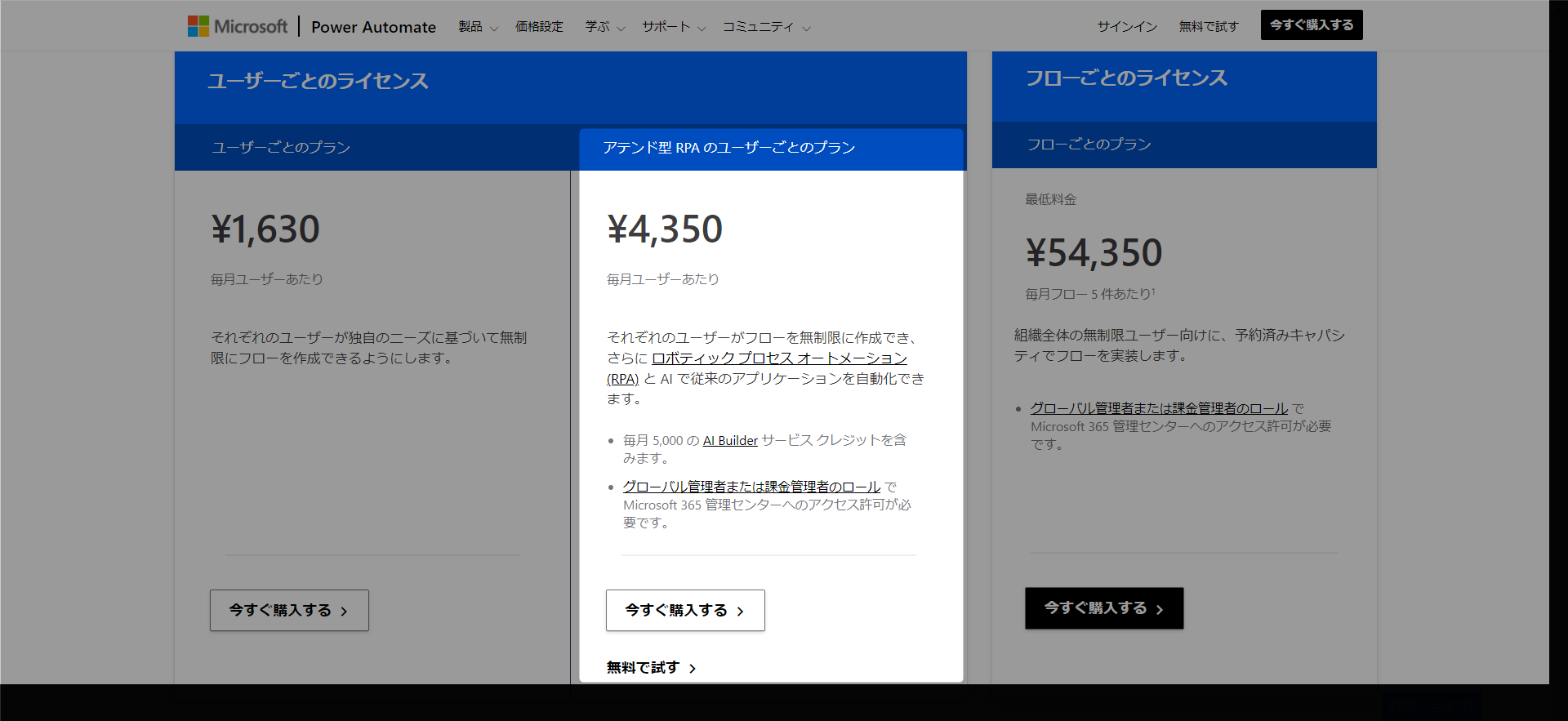Image resolution: width=1568 pixels, height=721 pixels.
Task: Select フローごとのプラン tab
Action: [1089, 145]
